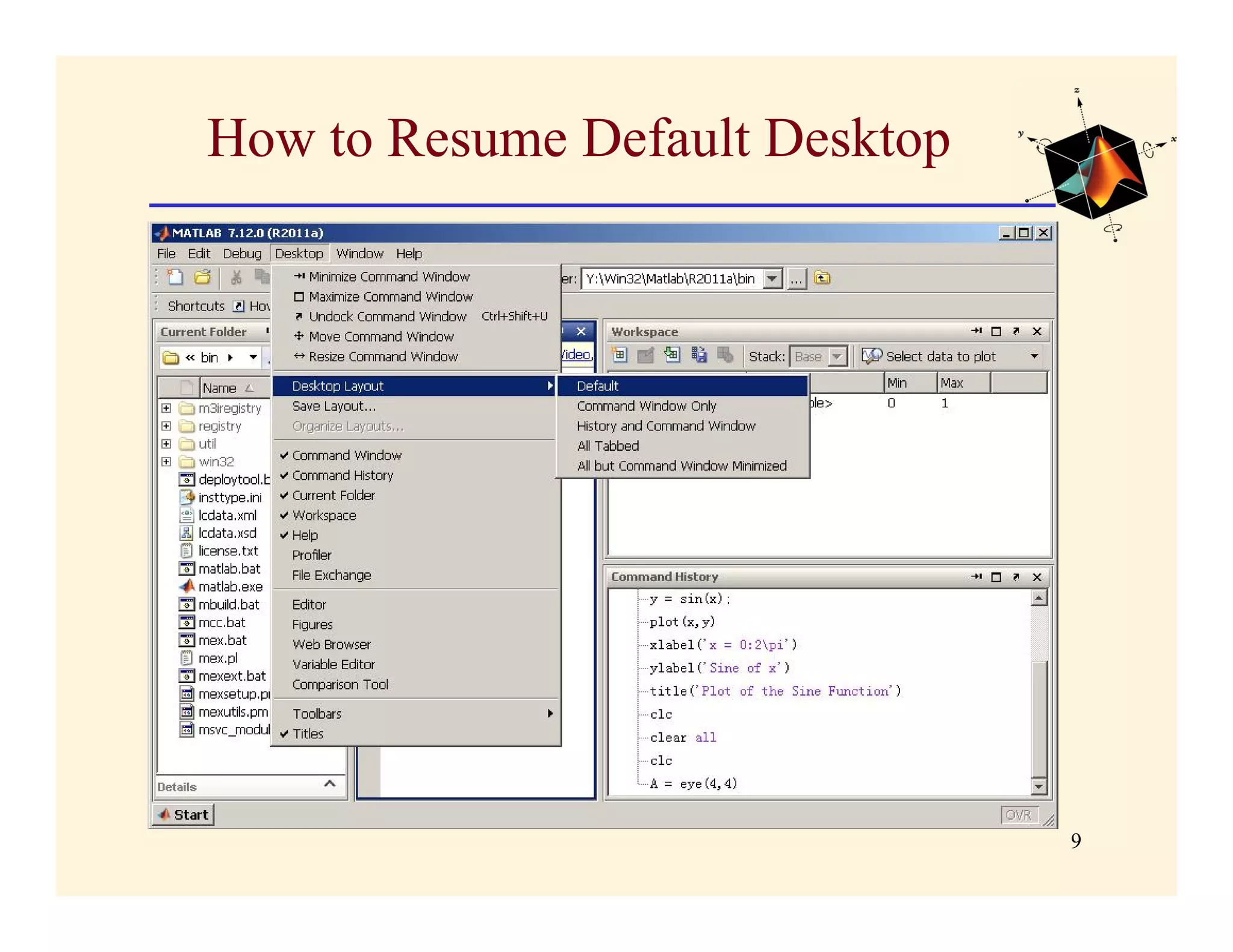Toggle Current Folder checkmark item
Viewport: 1233px width, 952px height.
[415, 495]
